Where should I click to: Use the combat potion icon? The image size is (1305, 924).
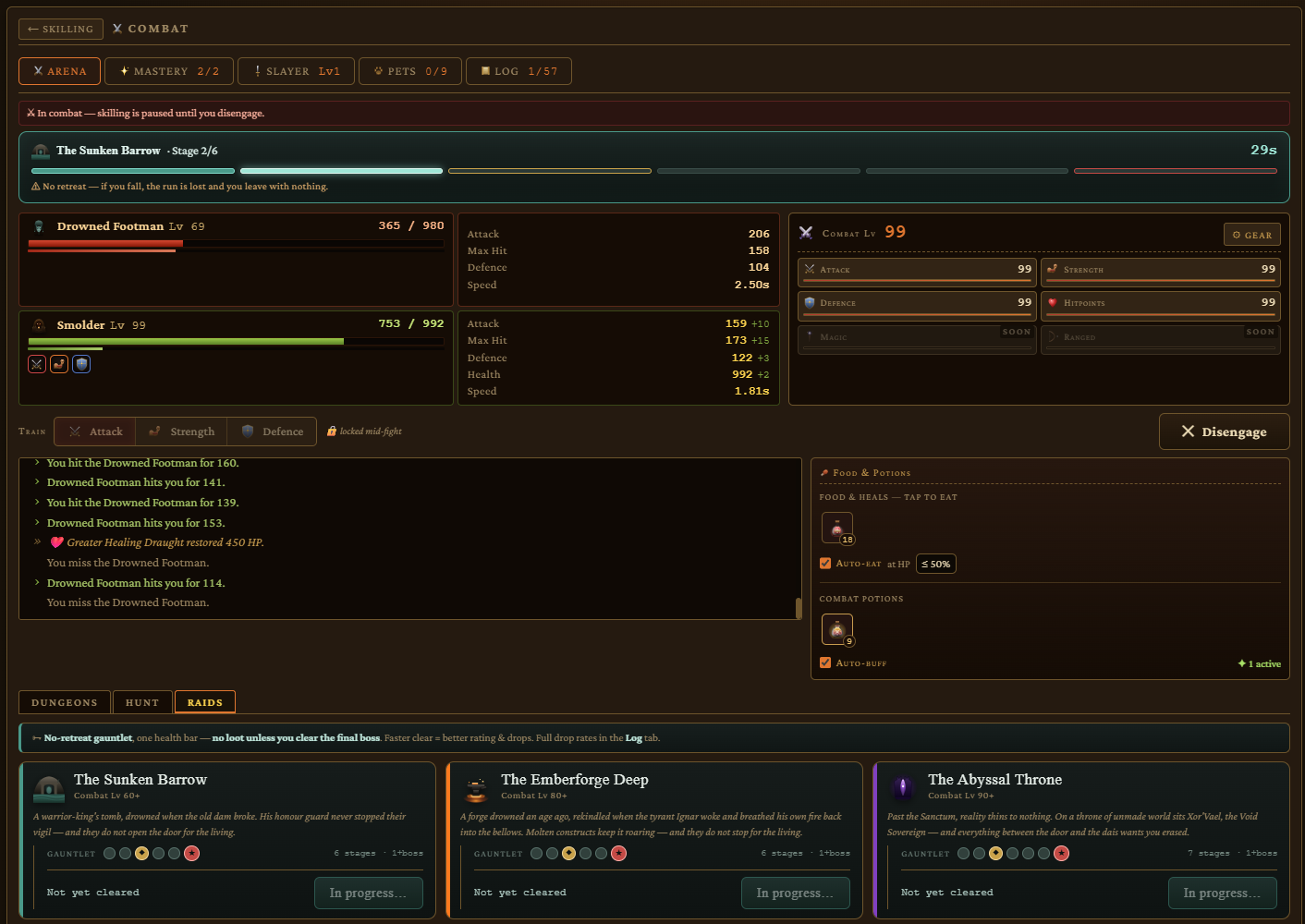tap(837, 629)
